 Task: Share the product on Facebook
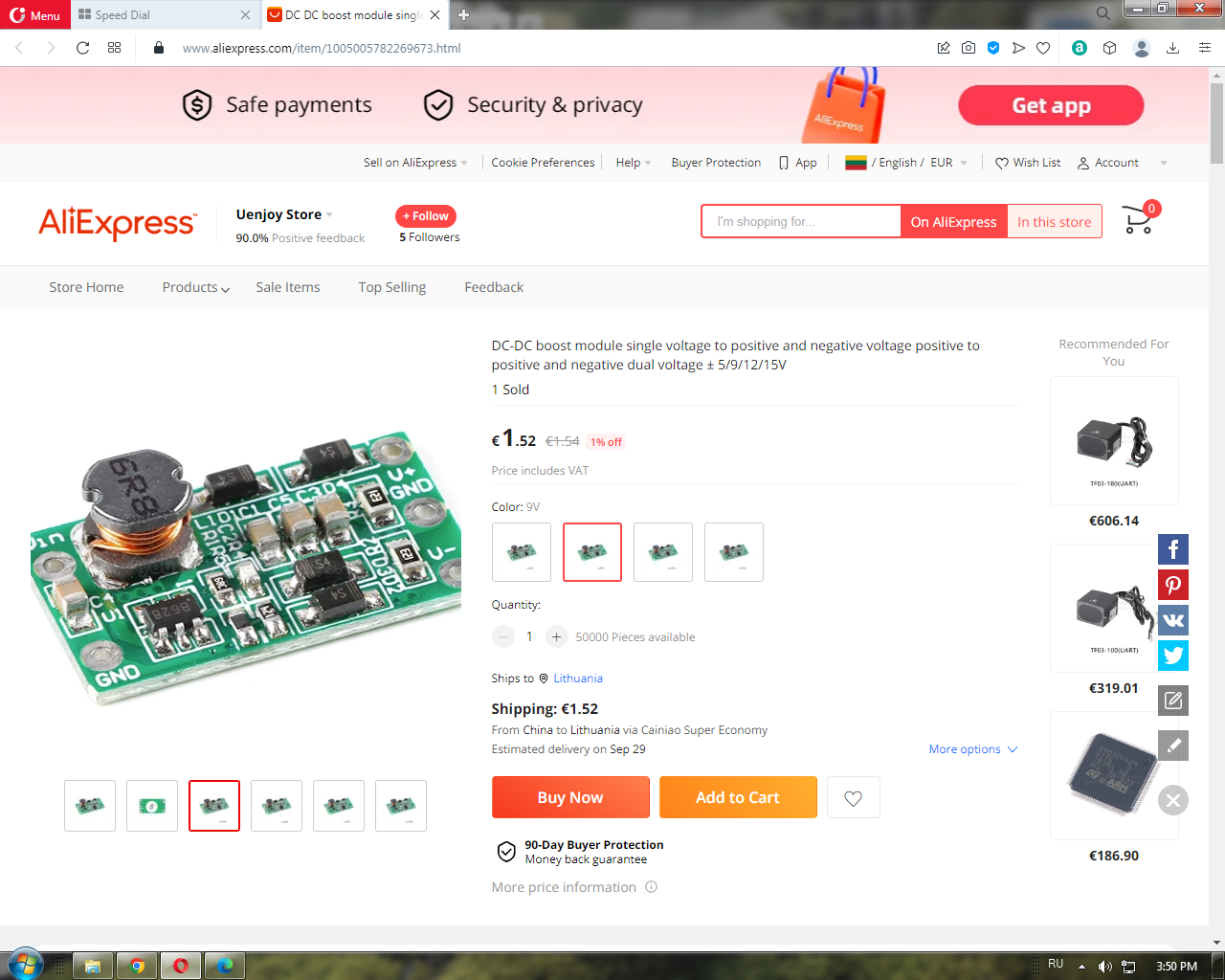click(1173, 549)
